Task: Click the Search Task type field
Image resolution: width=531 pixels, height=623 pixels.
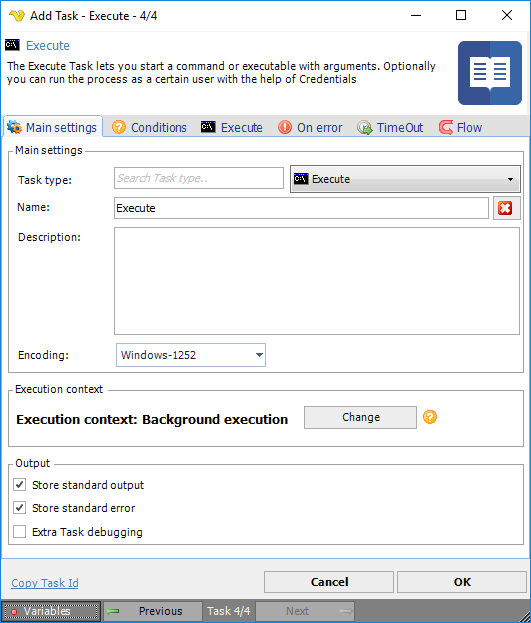Action: tap(199, 178)
